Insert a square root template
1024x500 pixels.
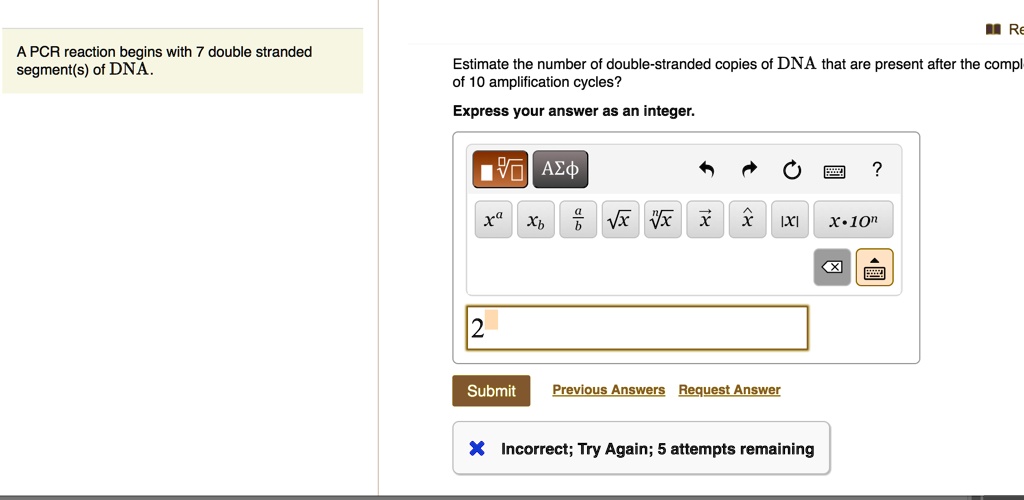[620, 221]
